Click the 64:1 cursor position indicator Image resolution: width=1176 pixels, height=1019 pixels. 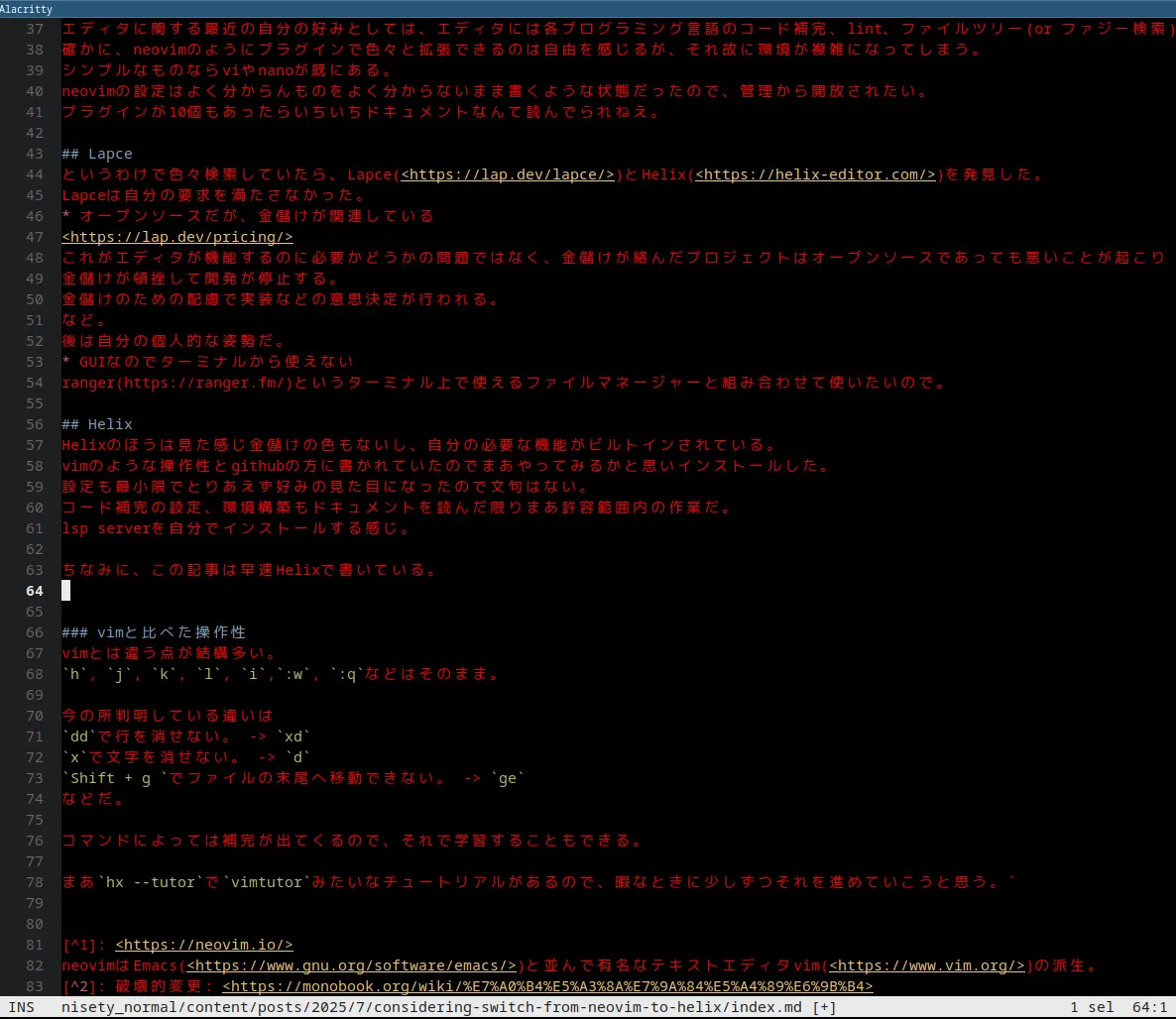click(1149, 1007)
